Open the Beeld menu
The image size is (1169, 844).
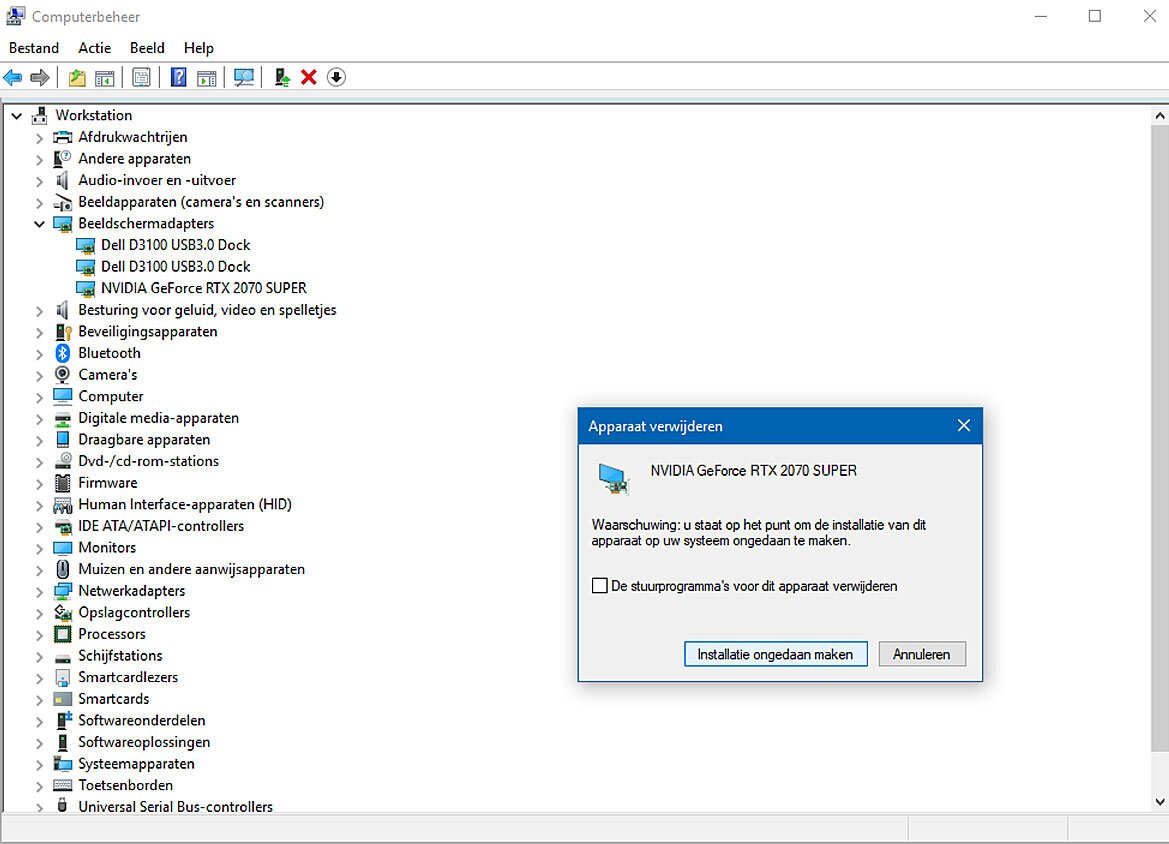tap(147, 48)
